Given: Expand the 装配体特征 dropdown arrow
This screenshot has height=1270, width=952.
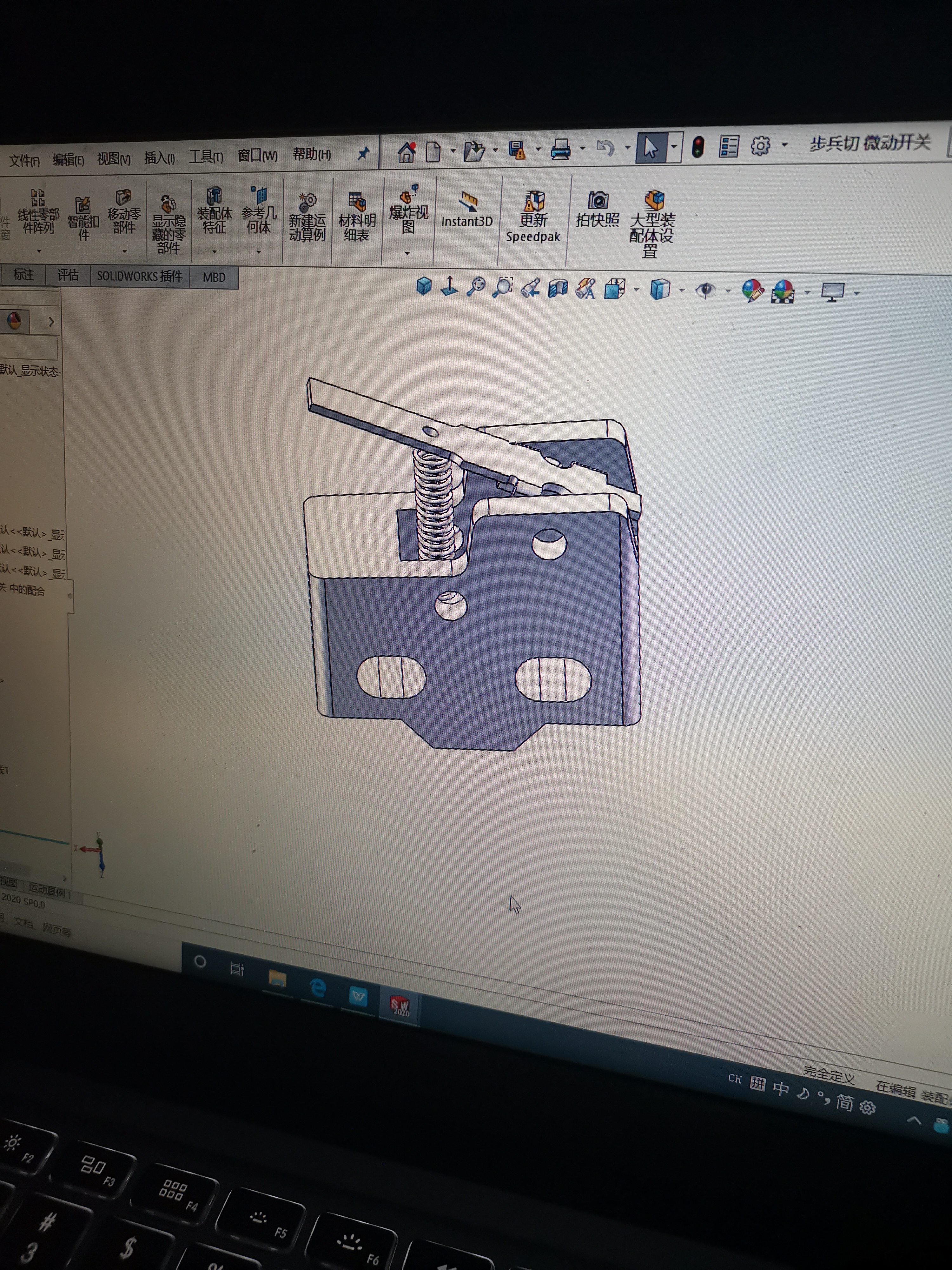Looking at the screenshot, I should 214,252.
